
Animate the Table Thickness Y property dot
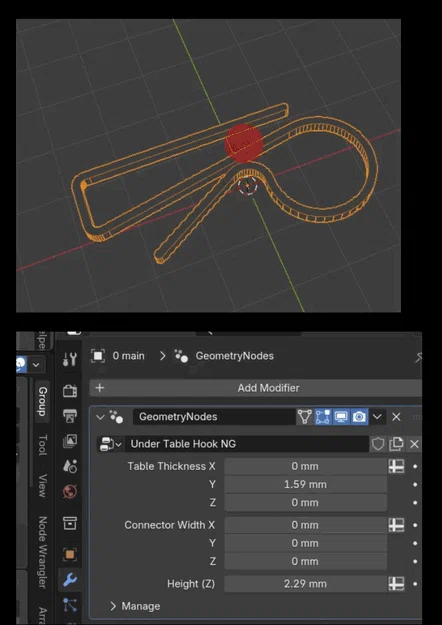[415, 485]
